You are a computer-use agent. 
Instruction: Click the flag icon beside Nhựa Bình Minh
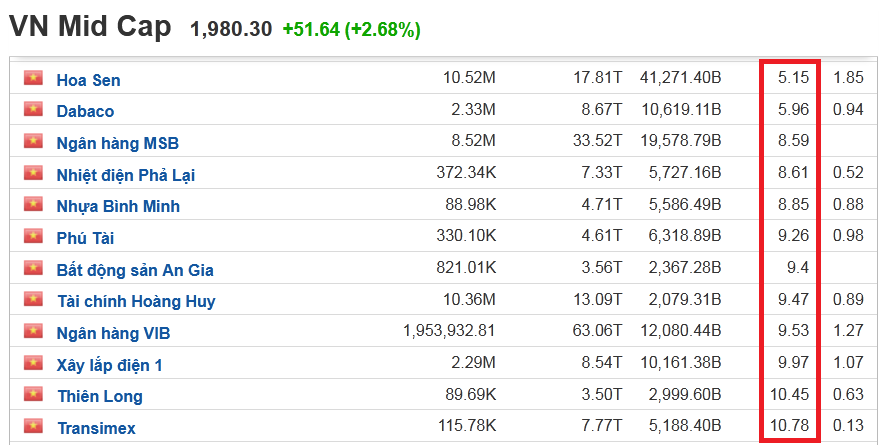[x=34, y=205]
